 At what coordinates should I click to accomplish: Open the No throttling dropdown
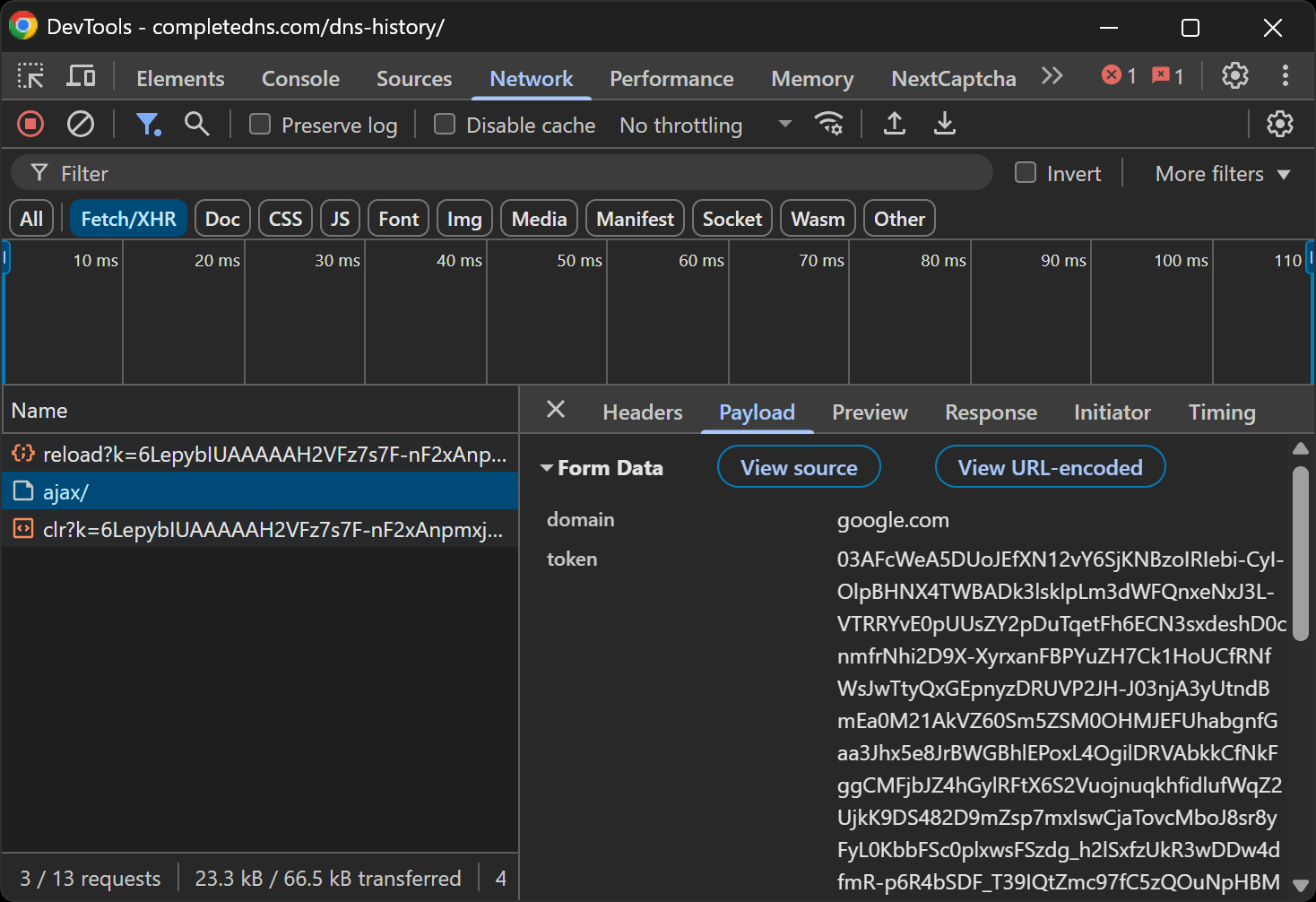tap(706, 125)
